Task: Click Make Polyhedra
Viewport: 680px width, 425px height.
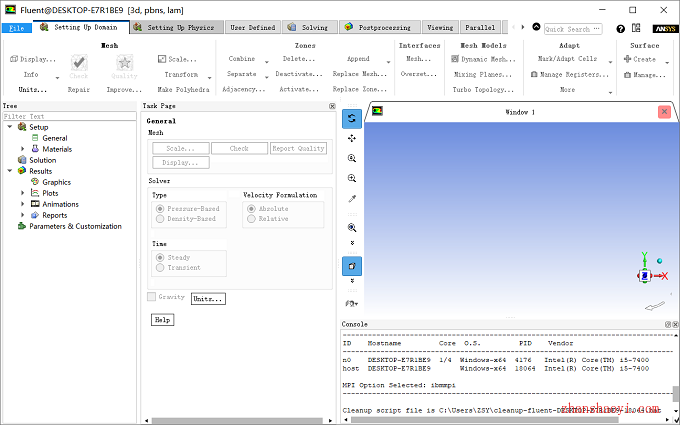Action: 183,89
